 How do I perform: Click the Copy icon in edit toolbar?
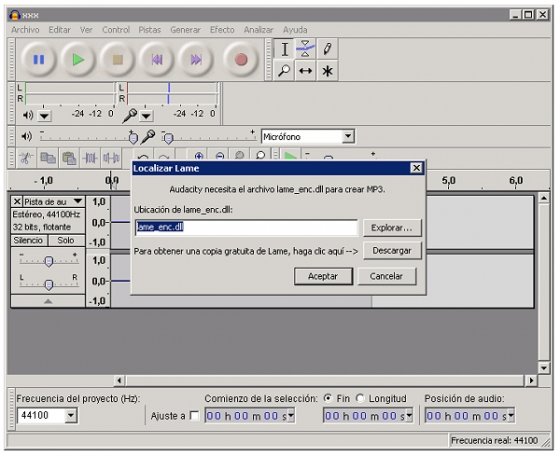pyautogui.click(x=48, y=158)
